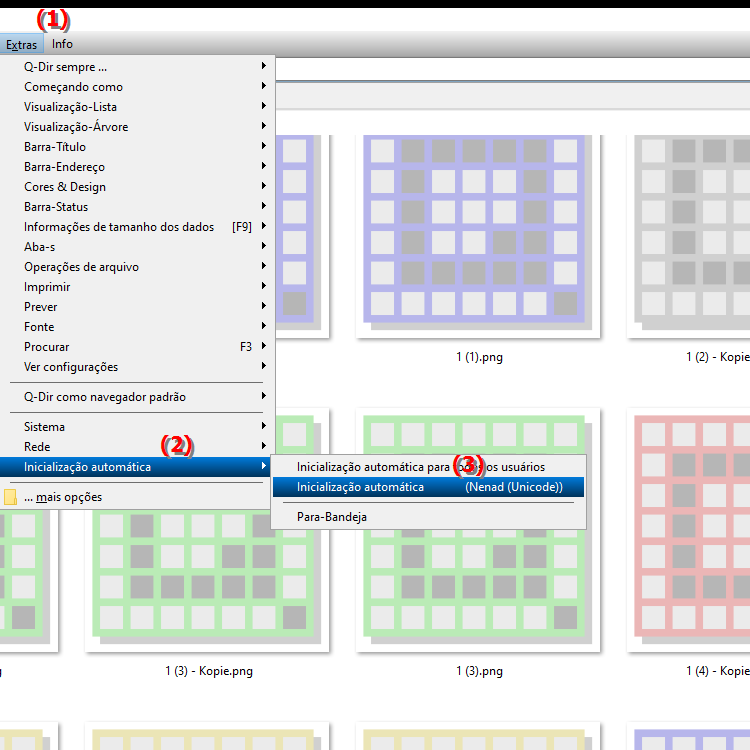Open 'Visualização-Lista' submenu
Screen dimensions: 750x750
(x=137, y=107)
